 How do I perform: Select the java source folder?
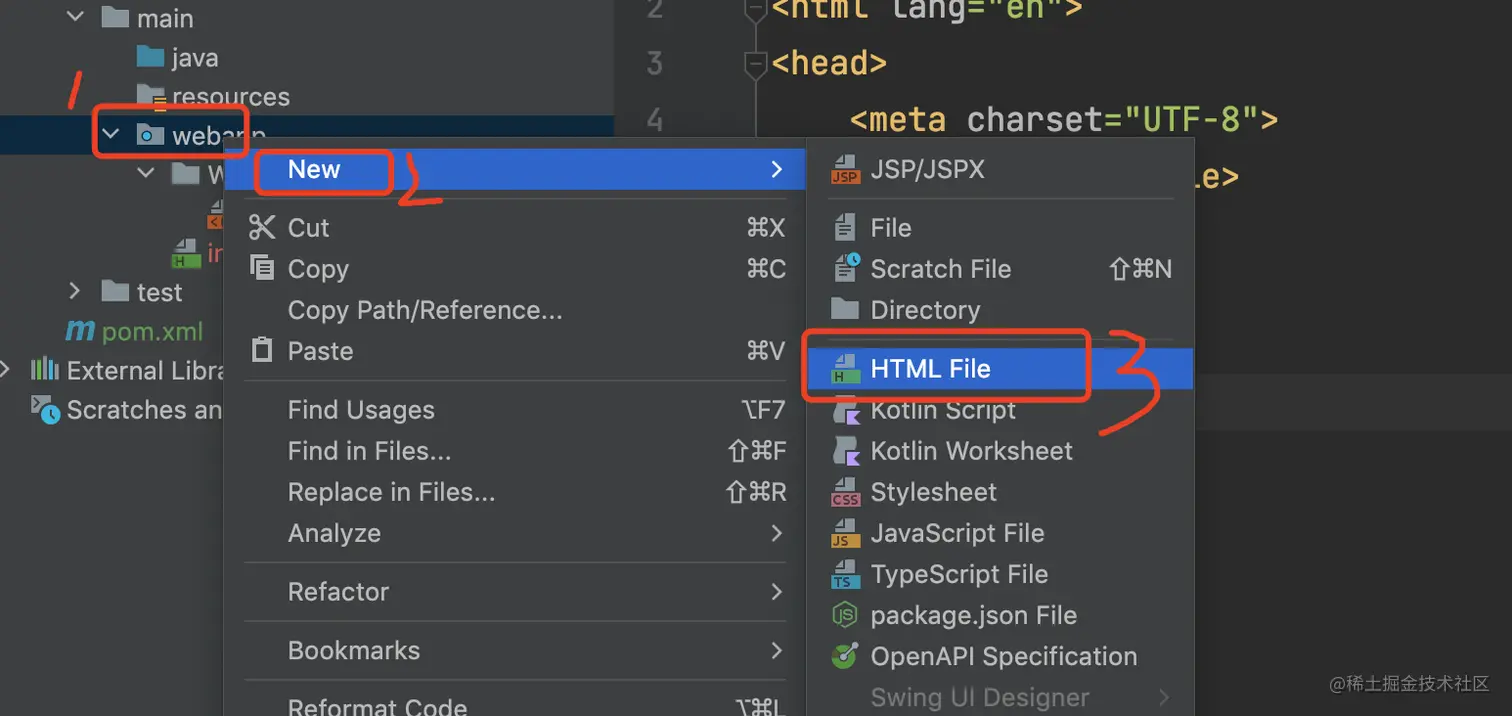click(x=193, y=58)
